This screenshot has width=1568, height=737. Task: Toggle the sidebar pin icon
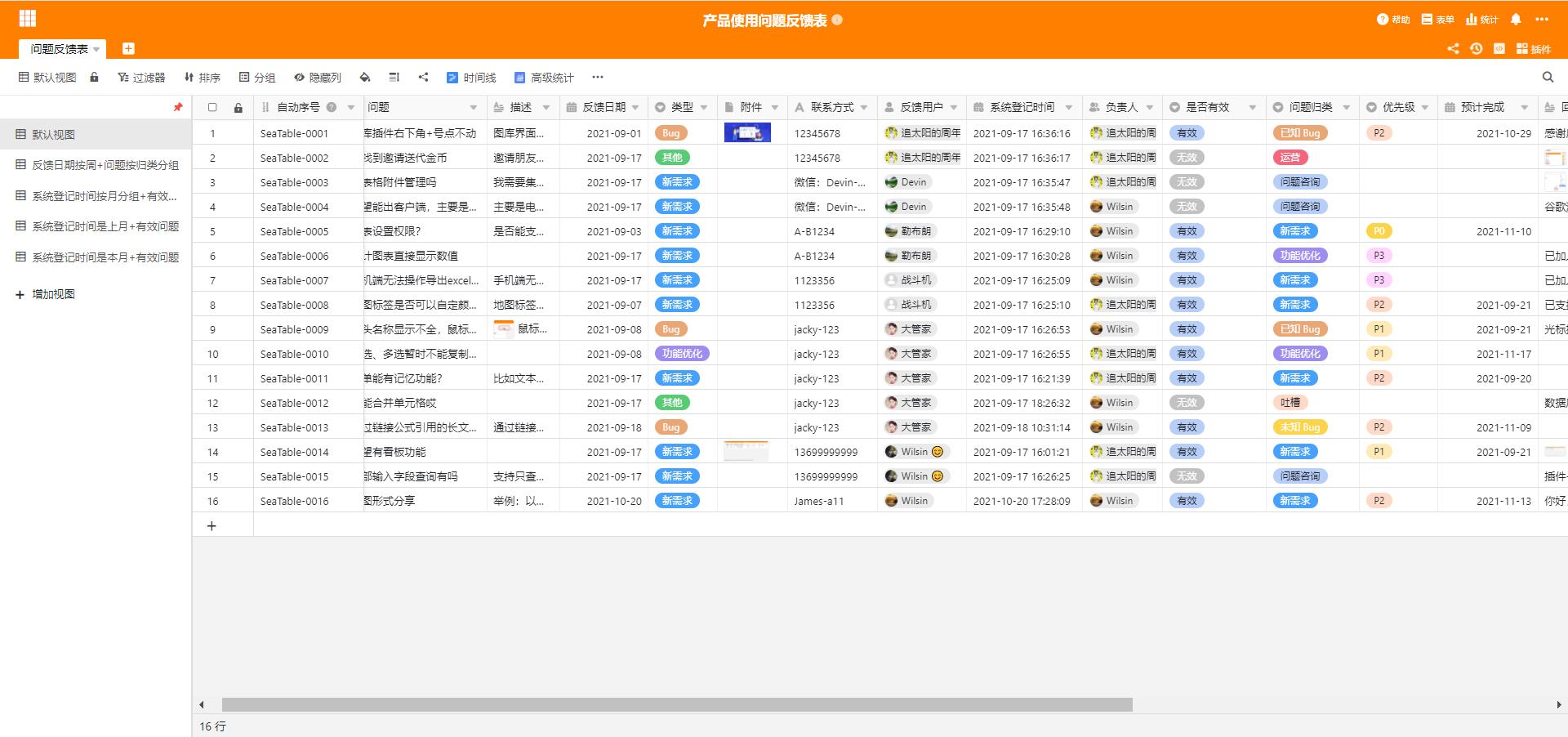pyautogui.click(x=176, y=106)
